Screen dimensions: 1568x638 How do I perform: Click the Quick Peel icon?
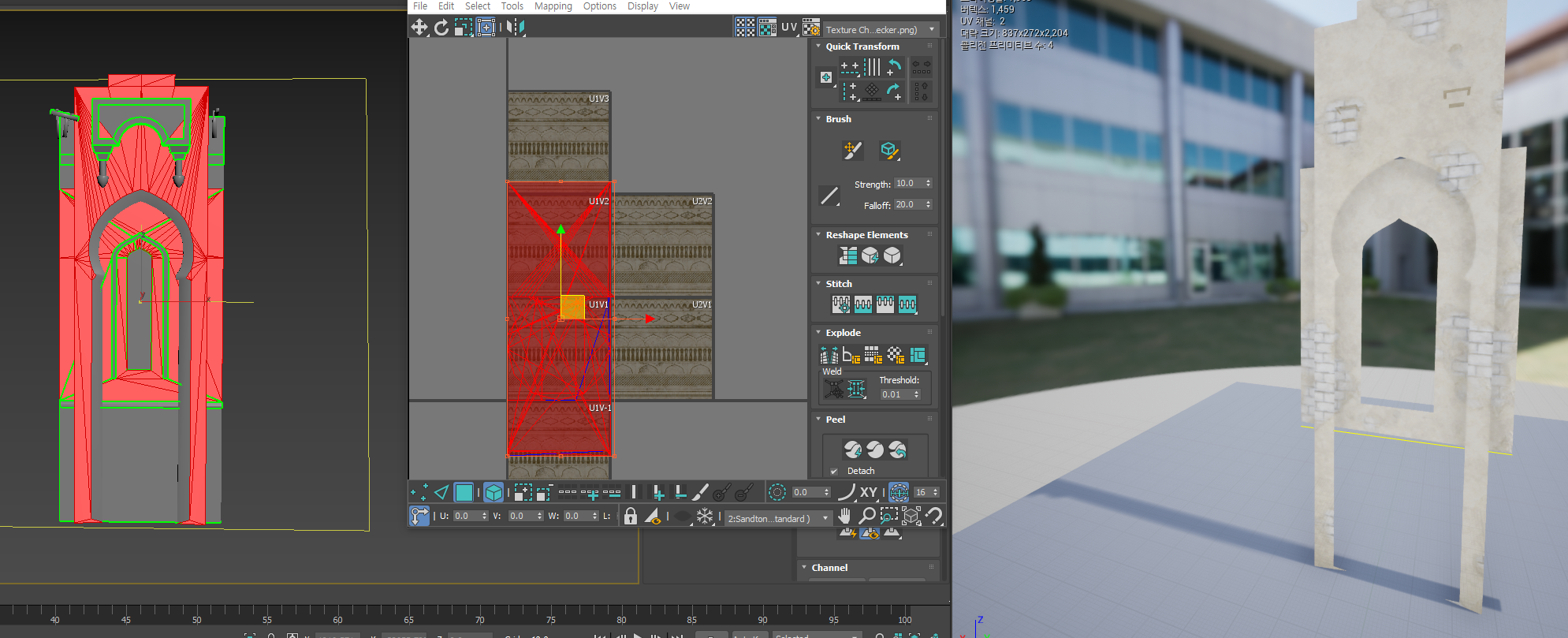[x=853, y=450]
